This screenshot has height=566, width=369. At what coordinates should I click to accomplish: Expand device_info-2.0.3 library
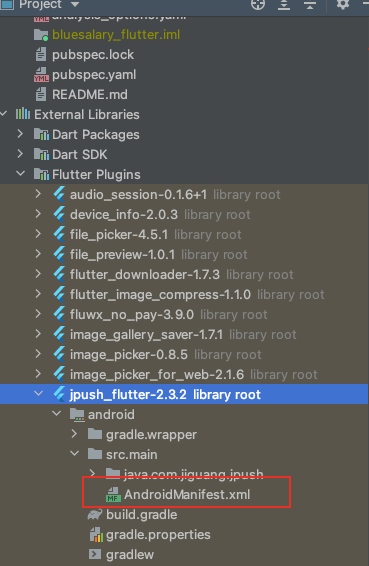coord(38,214)
